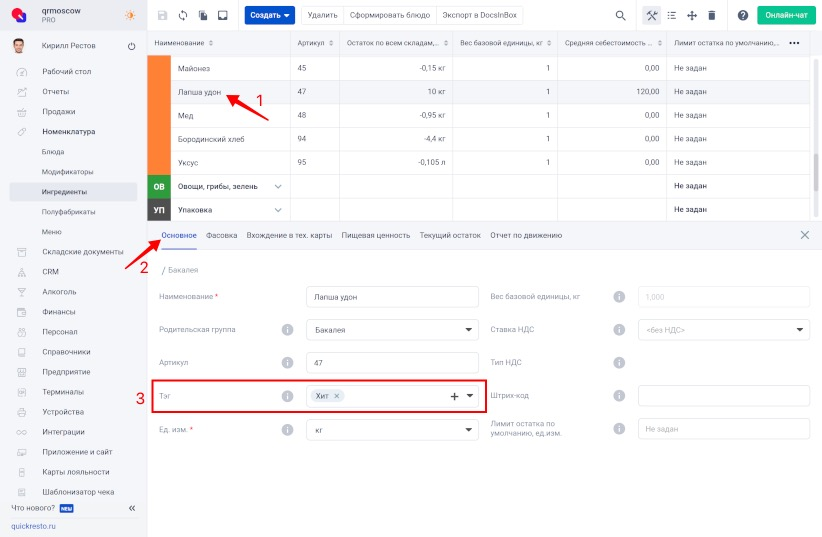Click the green ОВ group color badge
The image size is (822, 537).
pyautogui.click(x=159, y=186)
